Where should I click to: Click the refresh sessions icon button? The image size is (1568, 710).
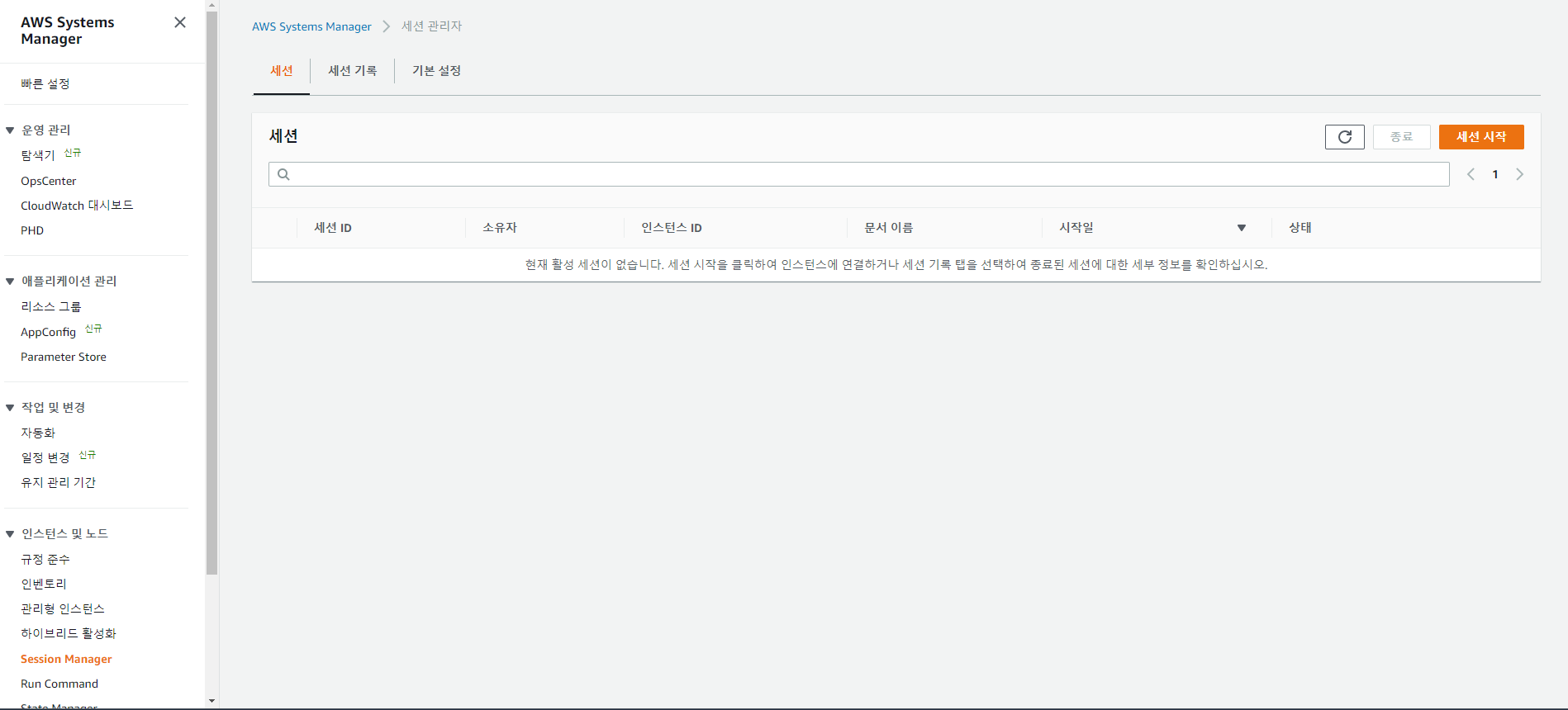[x=1344, y=137]
